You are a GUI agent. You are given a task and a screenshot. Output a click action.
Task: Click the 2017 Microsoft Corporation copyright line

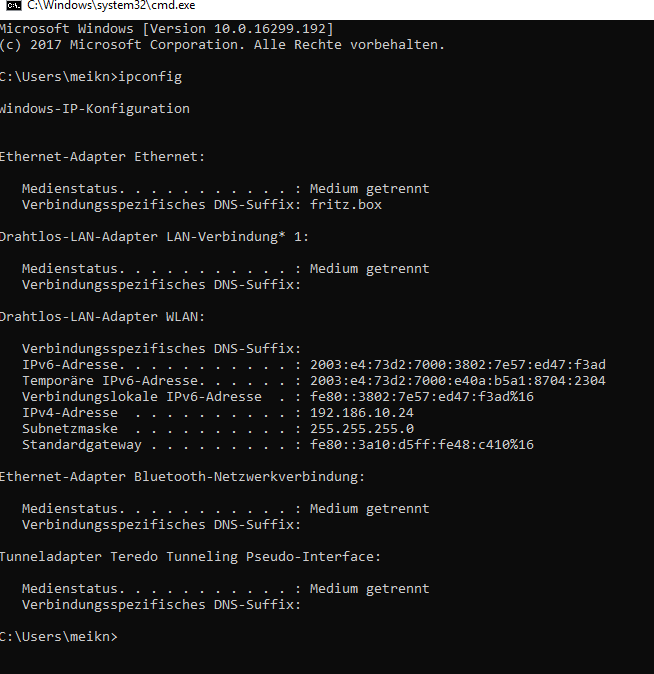click(222, 45)
